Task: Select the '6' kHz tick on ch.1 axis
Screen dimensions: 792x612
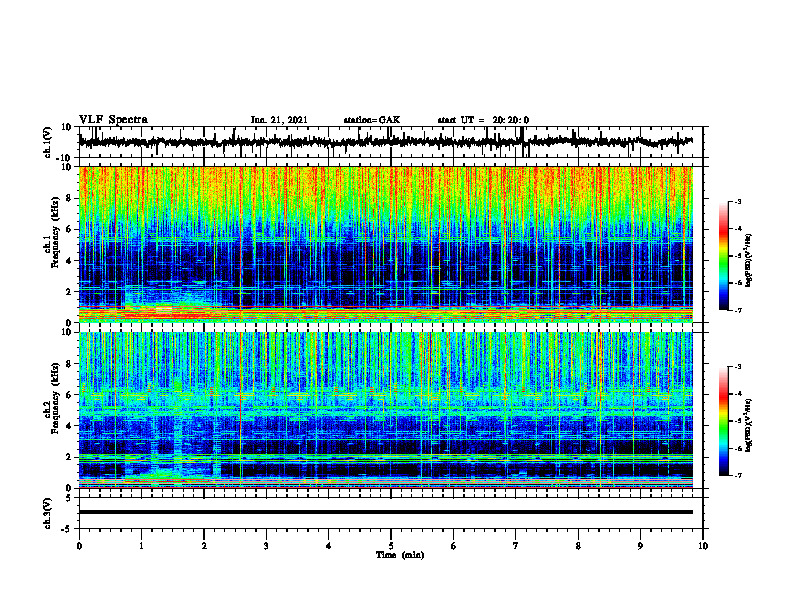Action: click(x=69, y=229)
